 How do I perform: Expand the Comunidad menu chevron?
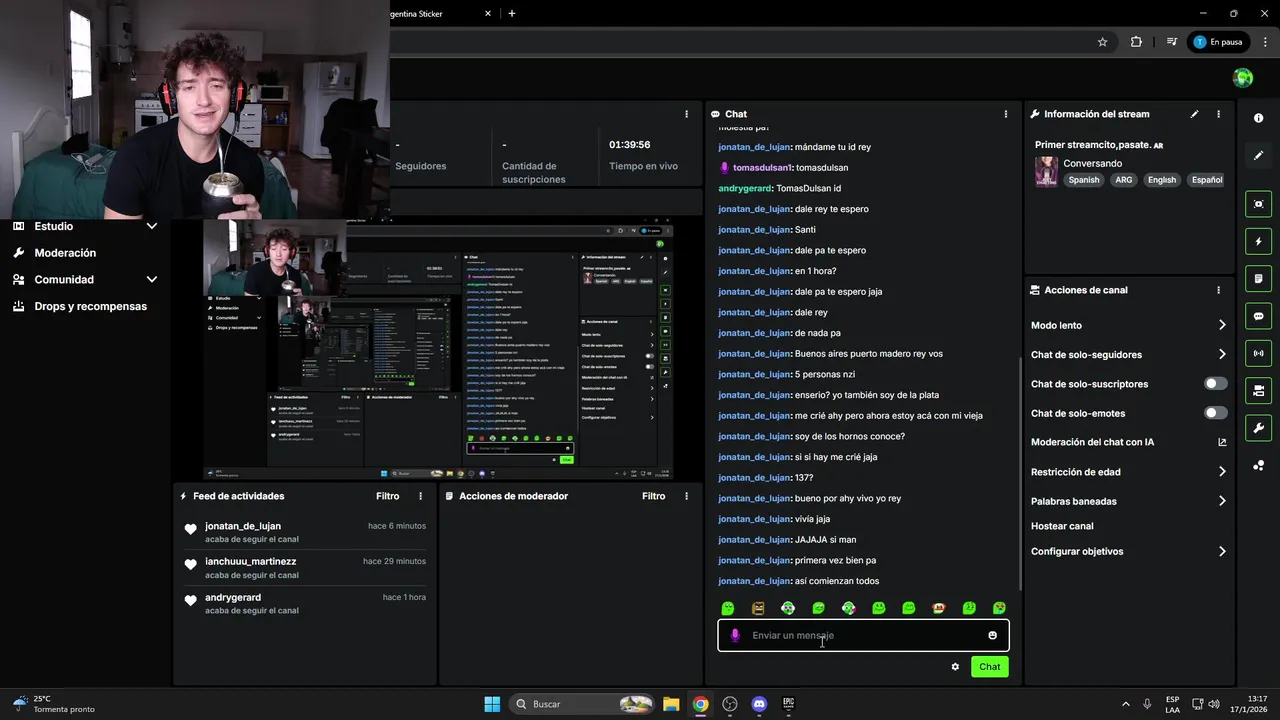[152, 280]
